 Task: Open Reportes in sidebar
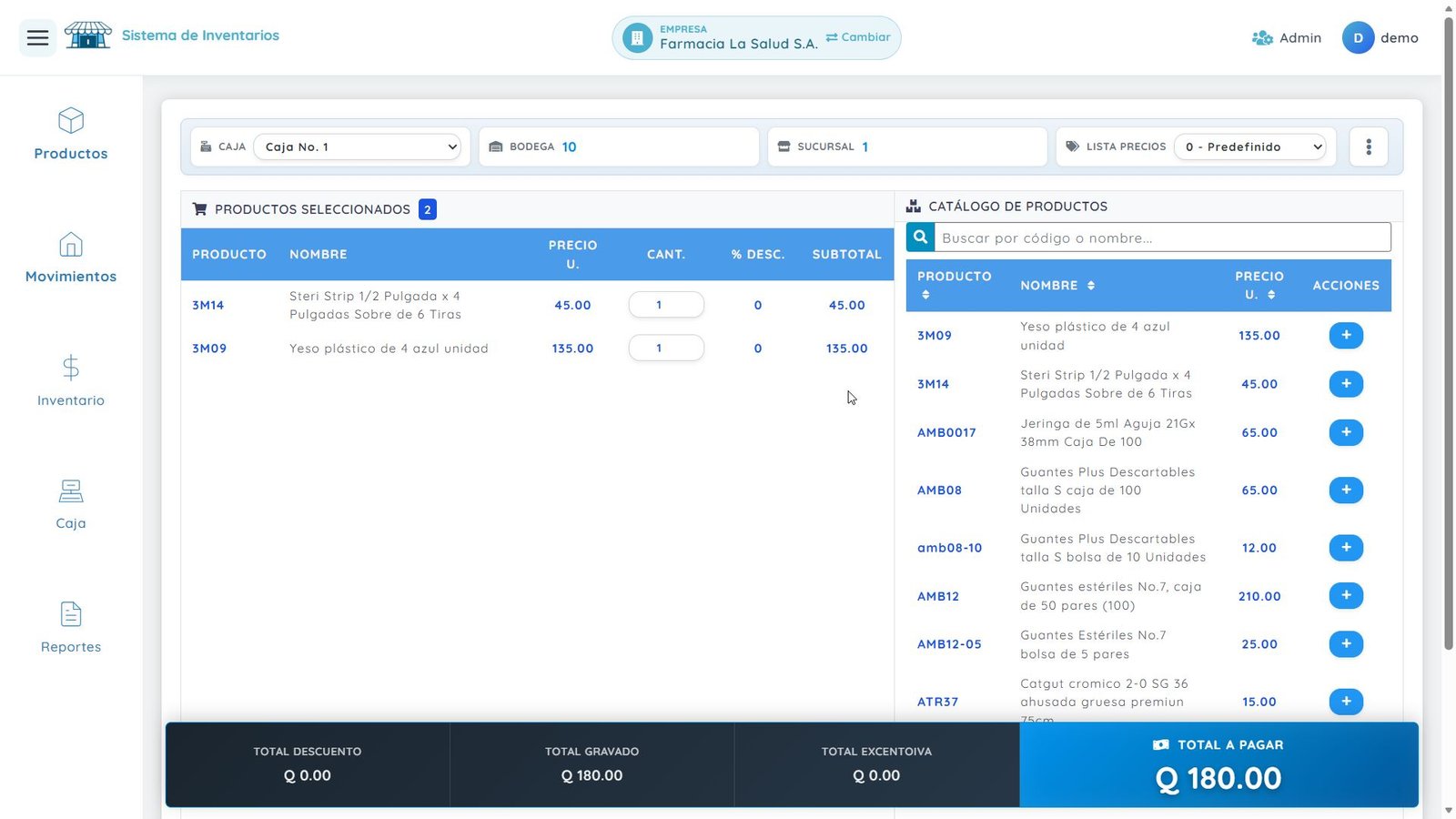point(71,628)
